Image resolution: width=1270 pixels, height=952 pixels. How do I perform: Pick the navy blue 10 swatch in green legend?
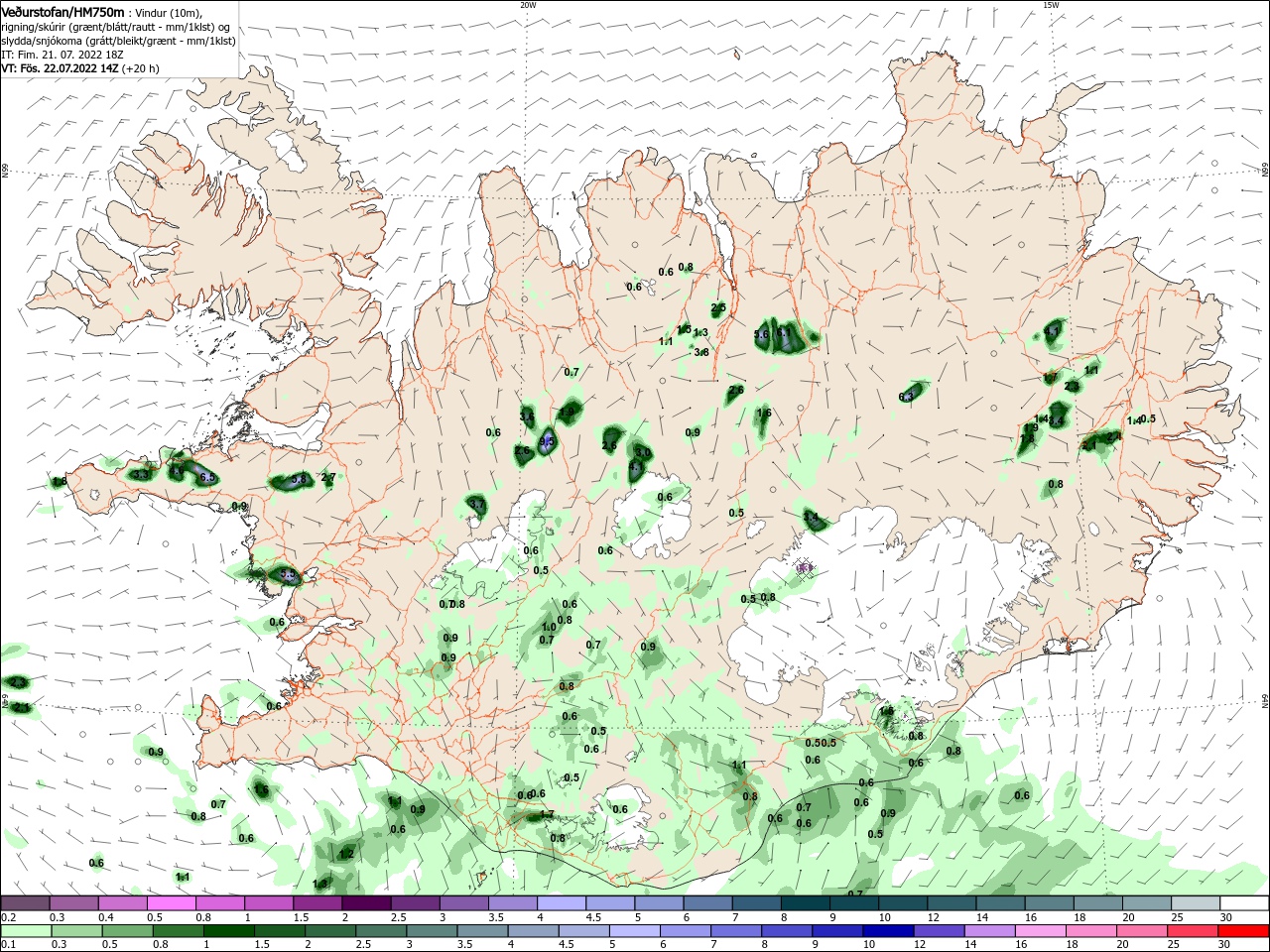tap(887, 931)
